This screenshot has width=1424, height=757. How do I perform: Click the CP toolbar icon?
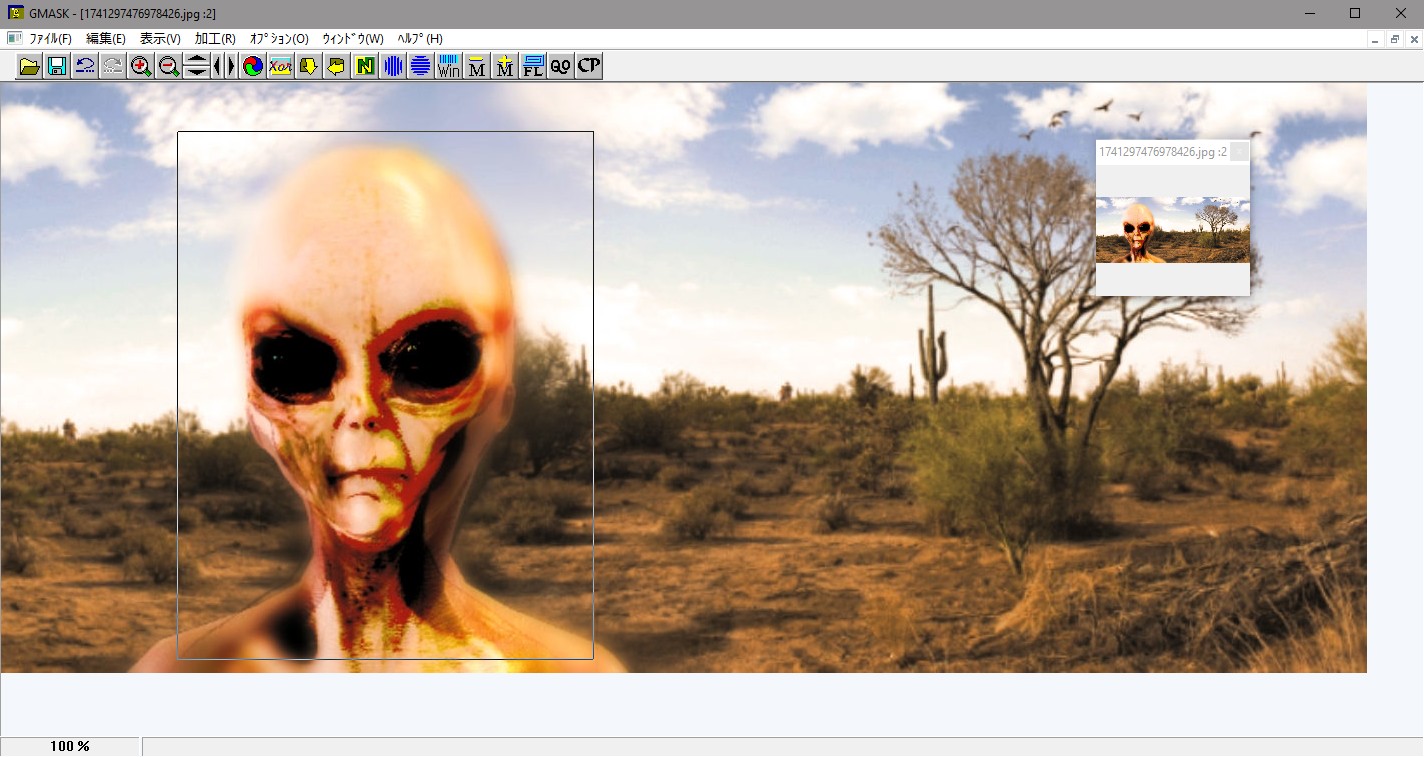589,66
